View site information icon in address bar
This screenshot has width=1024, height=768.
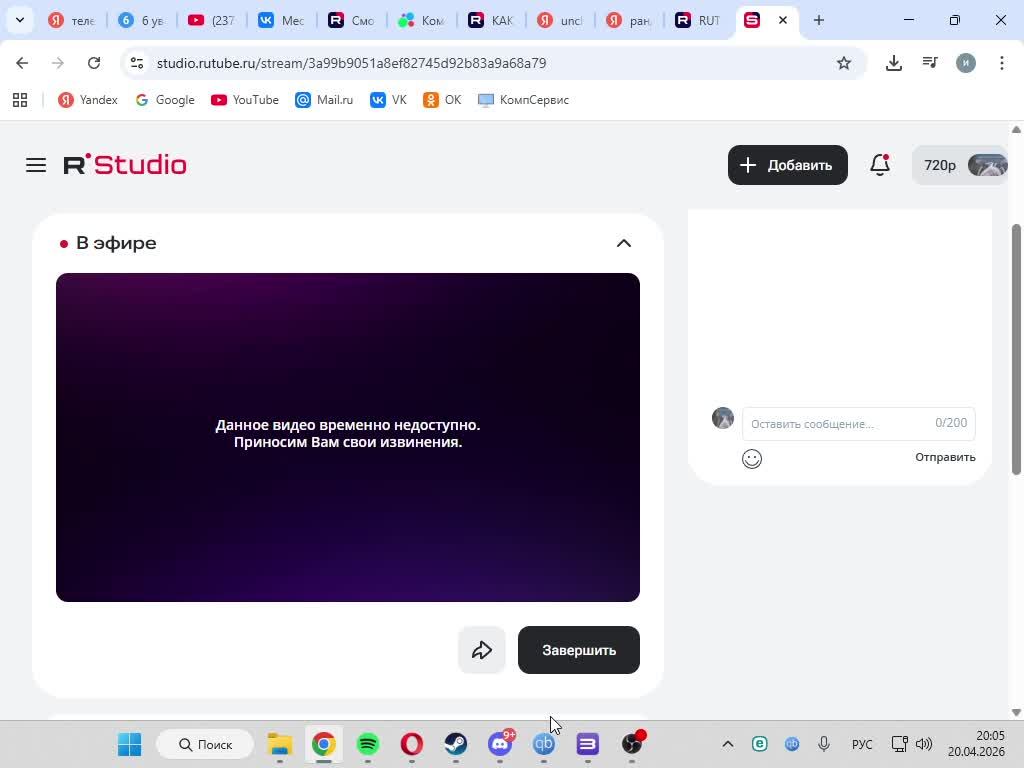(136, 63)
